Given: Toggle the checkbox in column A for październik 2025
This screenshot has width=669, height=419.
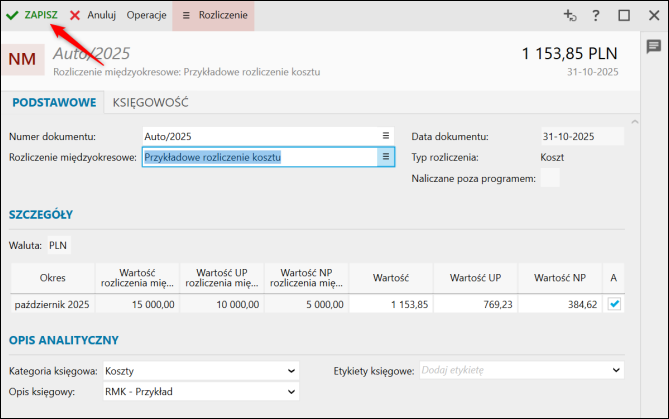Looking at the screenshot, I should [614, 304].
